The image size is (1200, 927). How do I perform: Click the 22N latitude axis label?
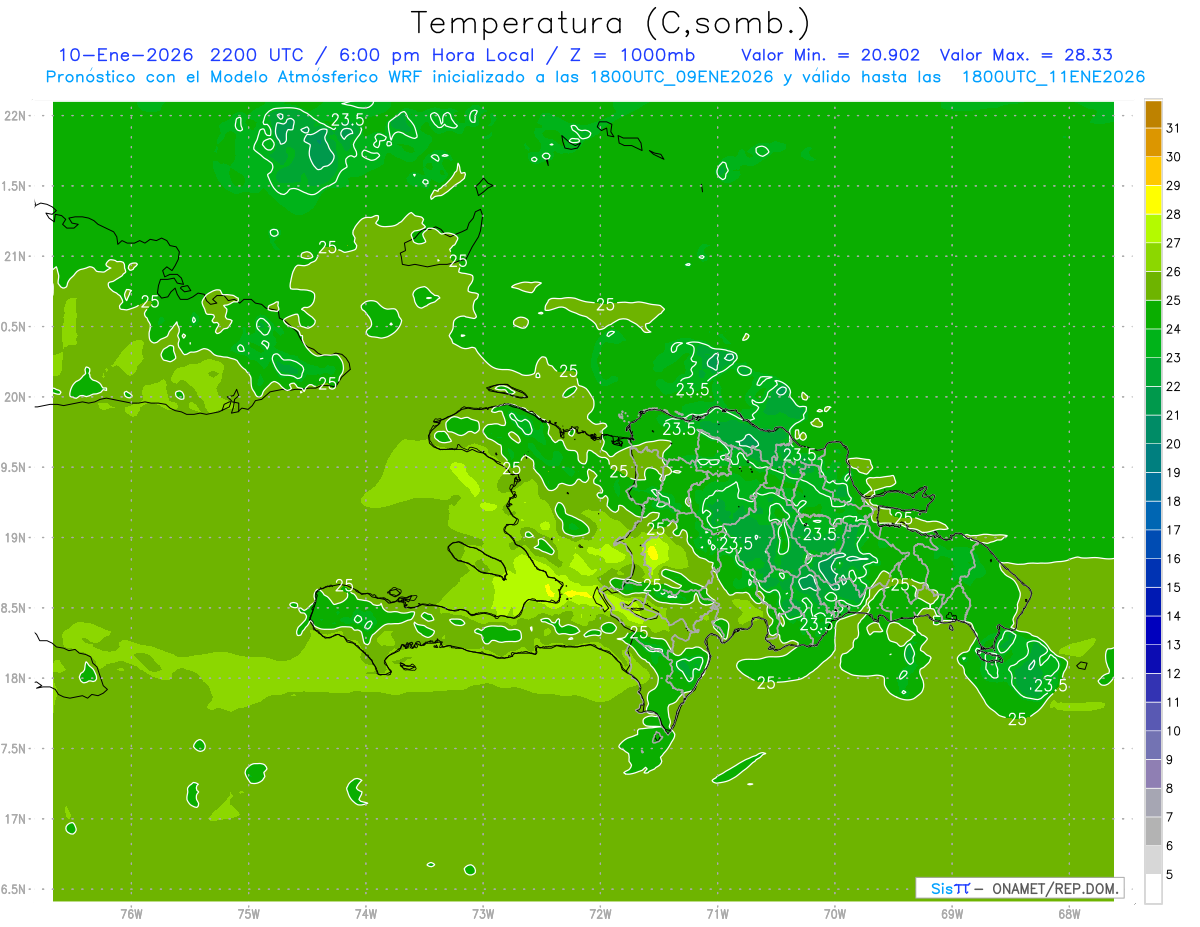click(x=15, y=116)
